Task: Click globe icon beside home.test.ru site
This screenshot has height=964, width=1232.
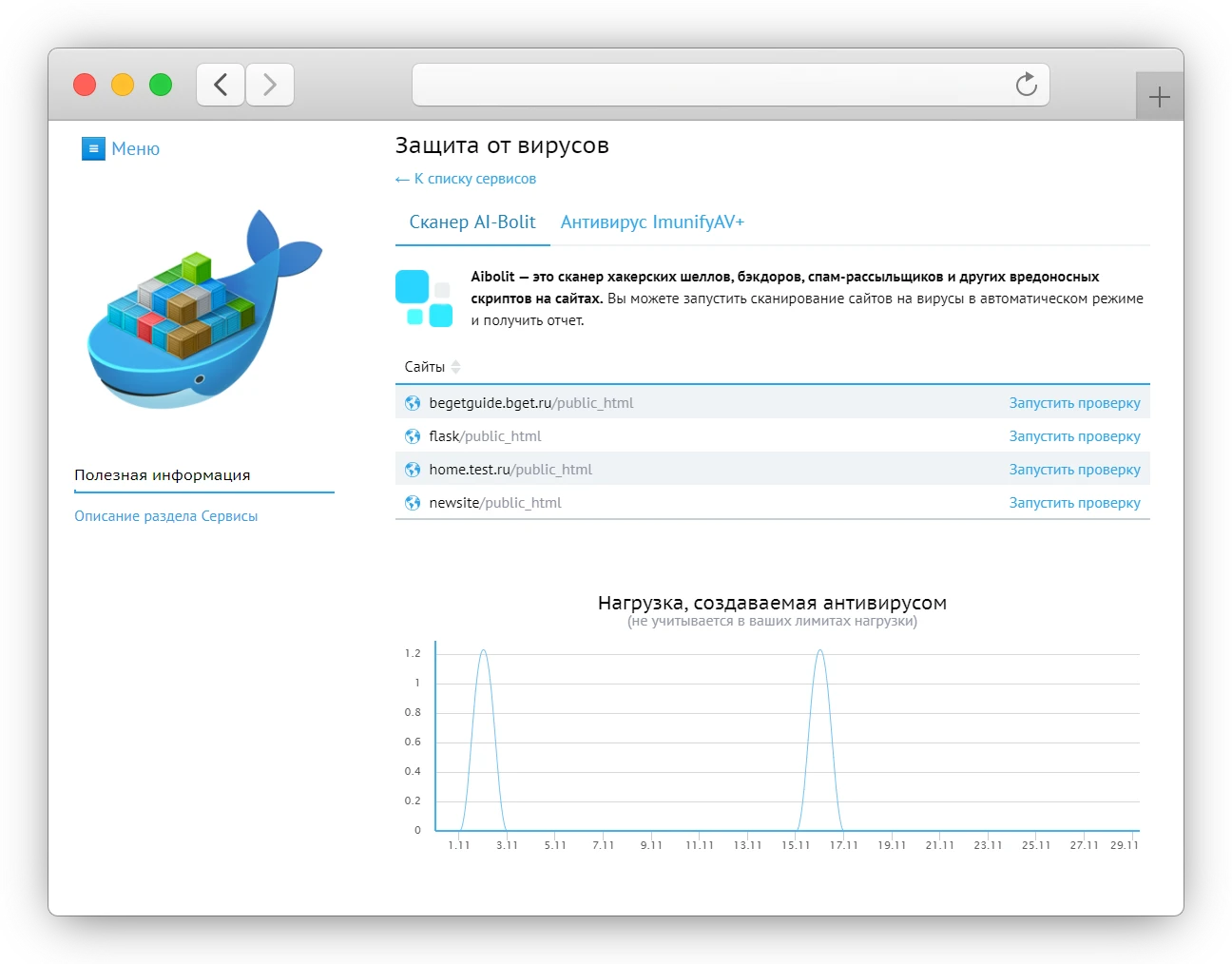Action: pyautogui.click(x=413, y=470)
